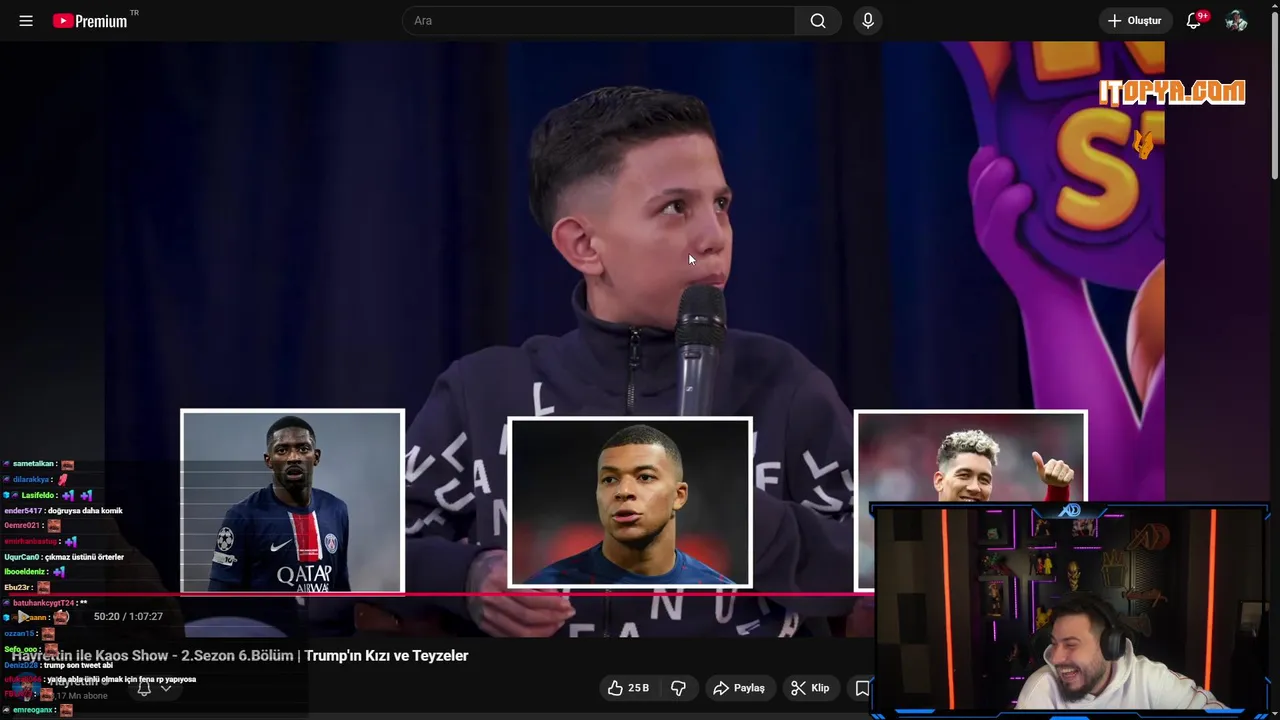This screenshot has width=1280, height=720.
Task: Click chat message 'çıkmaz üstünü örterler'
Action: coord(84,557)
